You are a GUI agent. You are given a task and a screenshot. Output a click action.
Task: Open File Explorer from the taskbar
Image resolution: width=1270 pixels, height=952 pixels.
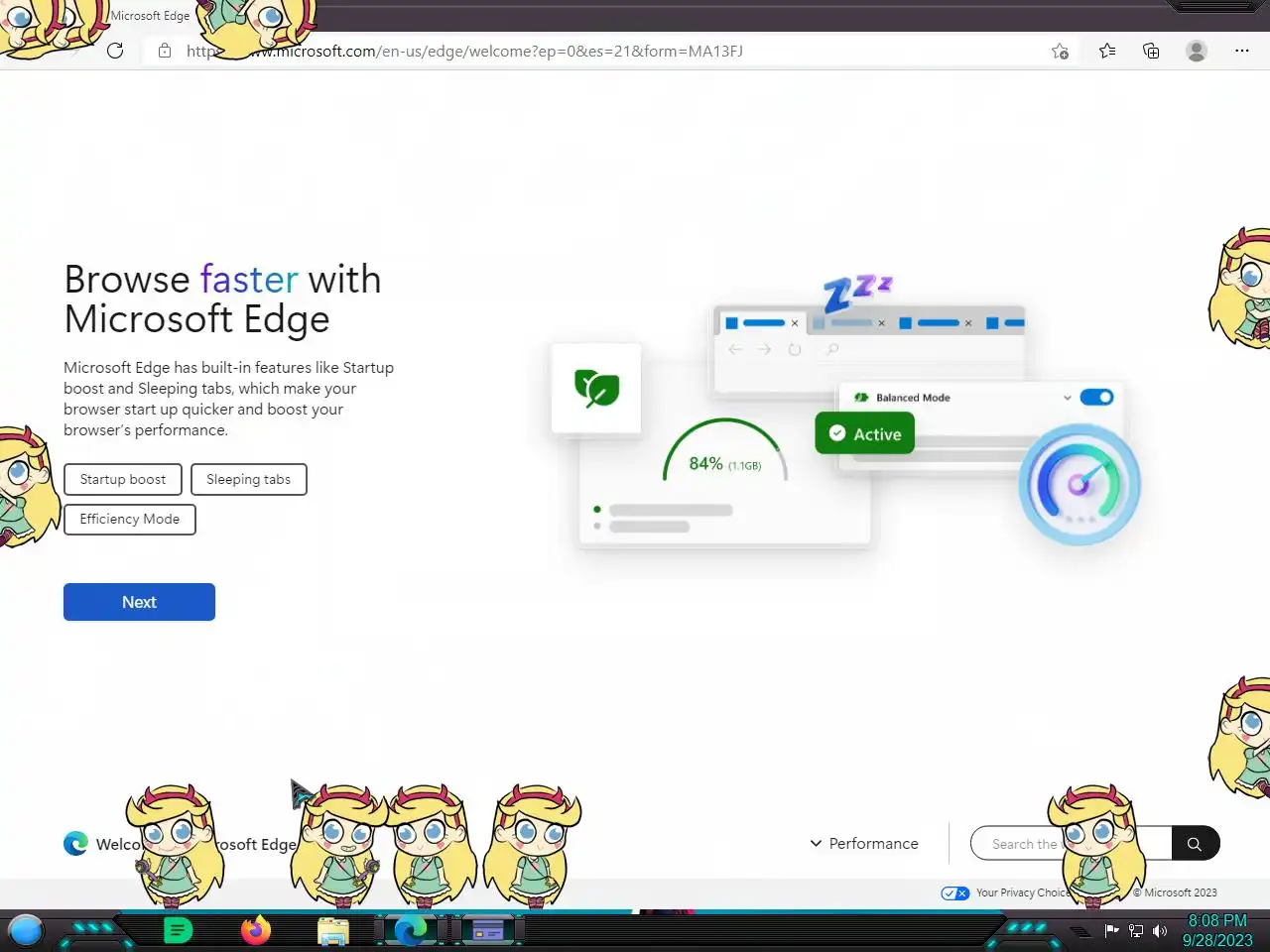point(333,931)
